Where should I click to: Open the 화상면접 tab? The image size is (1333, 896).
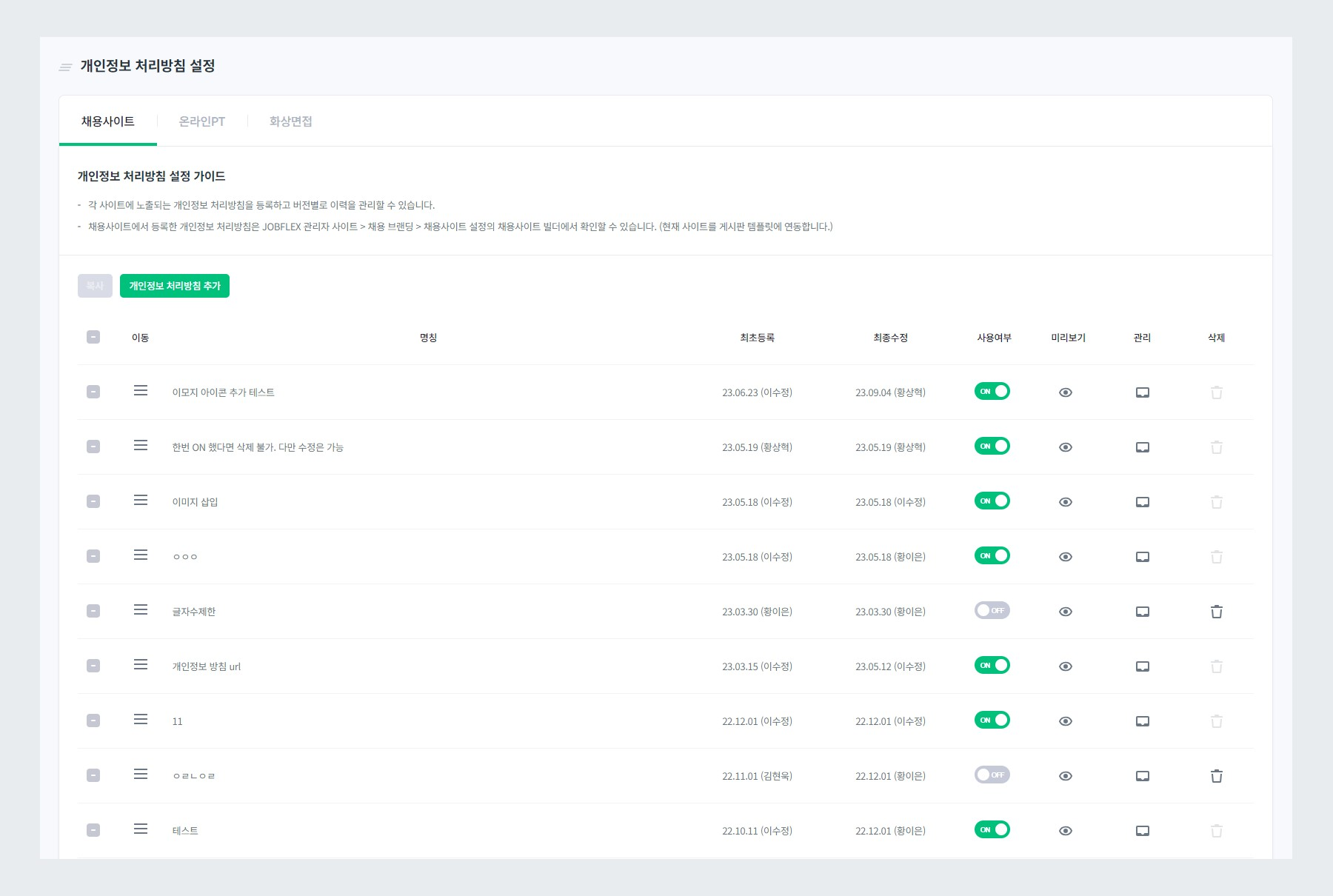coord(291,121)
